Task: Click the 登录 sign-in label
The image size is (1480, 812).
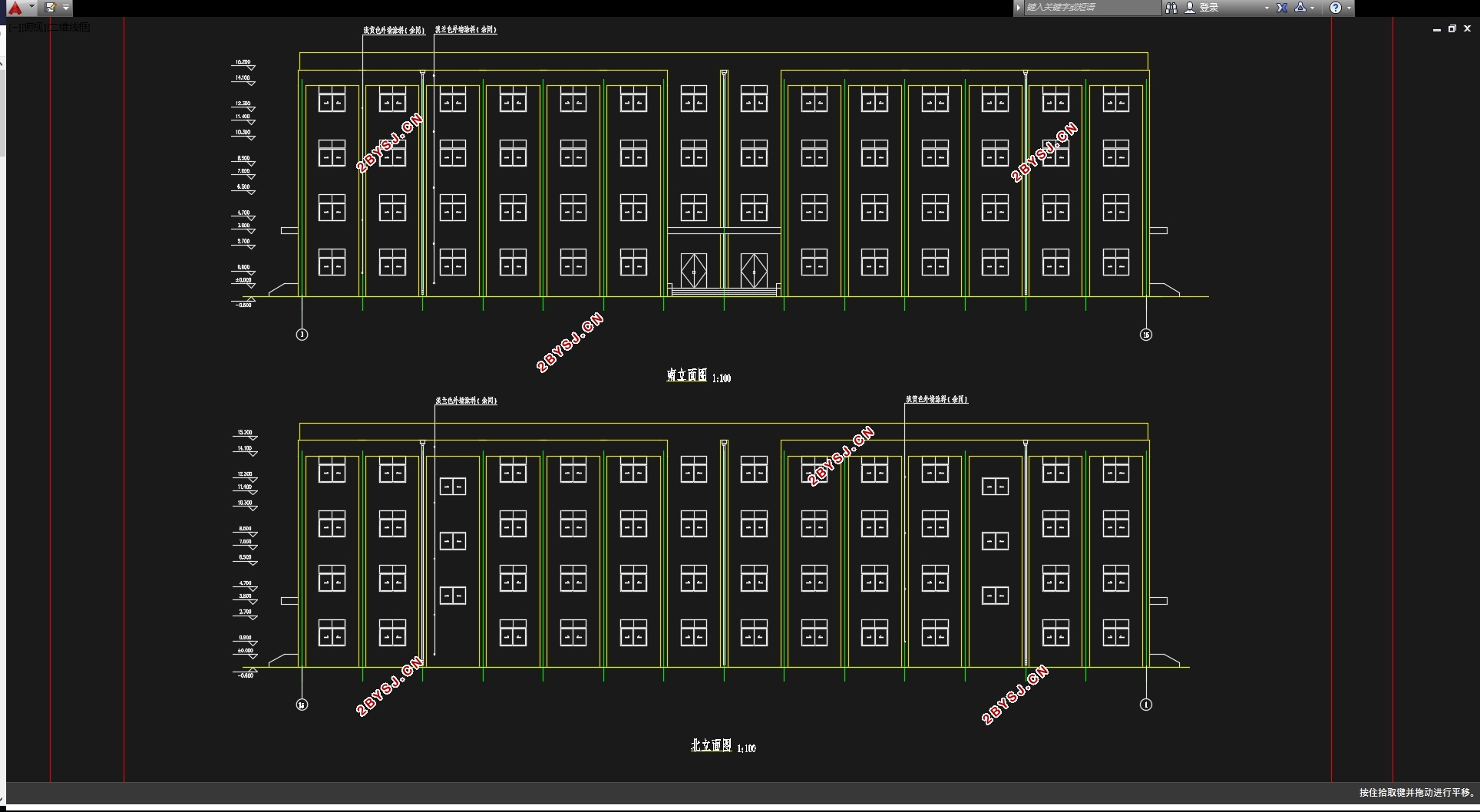Action: click(1209, 8)
